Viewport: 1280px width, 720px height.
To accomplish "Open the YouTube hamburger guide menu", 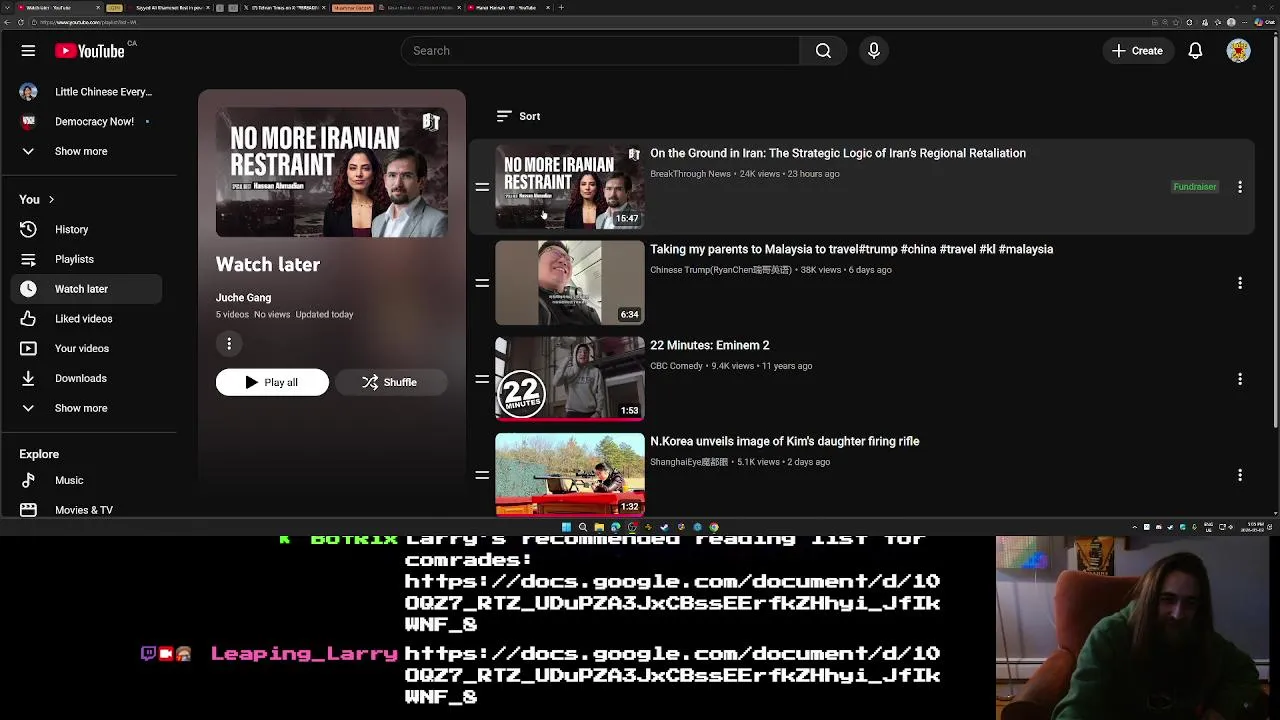I will pyautogui.click(x=28, y=51).
